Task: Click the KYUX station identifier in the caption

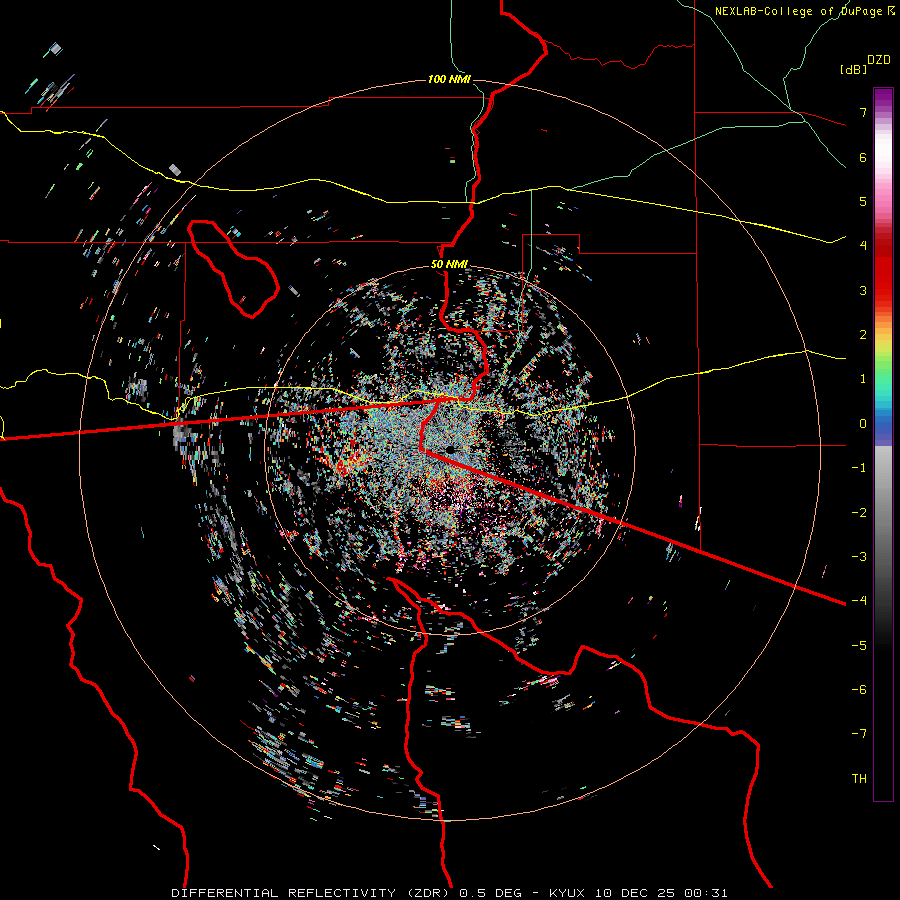Action: tap(569, 893)
